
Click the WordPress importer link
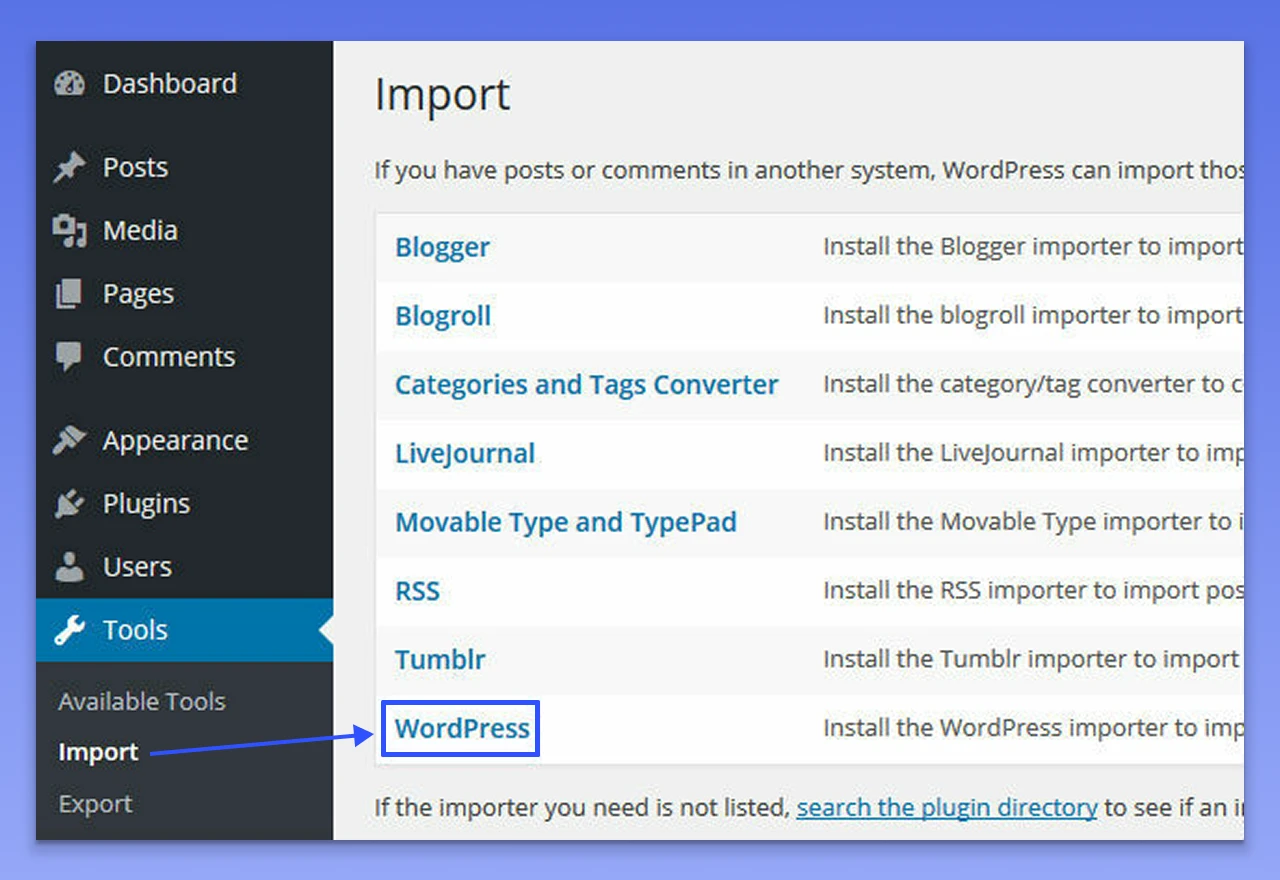click(x=462, y=728)
